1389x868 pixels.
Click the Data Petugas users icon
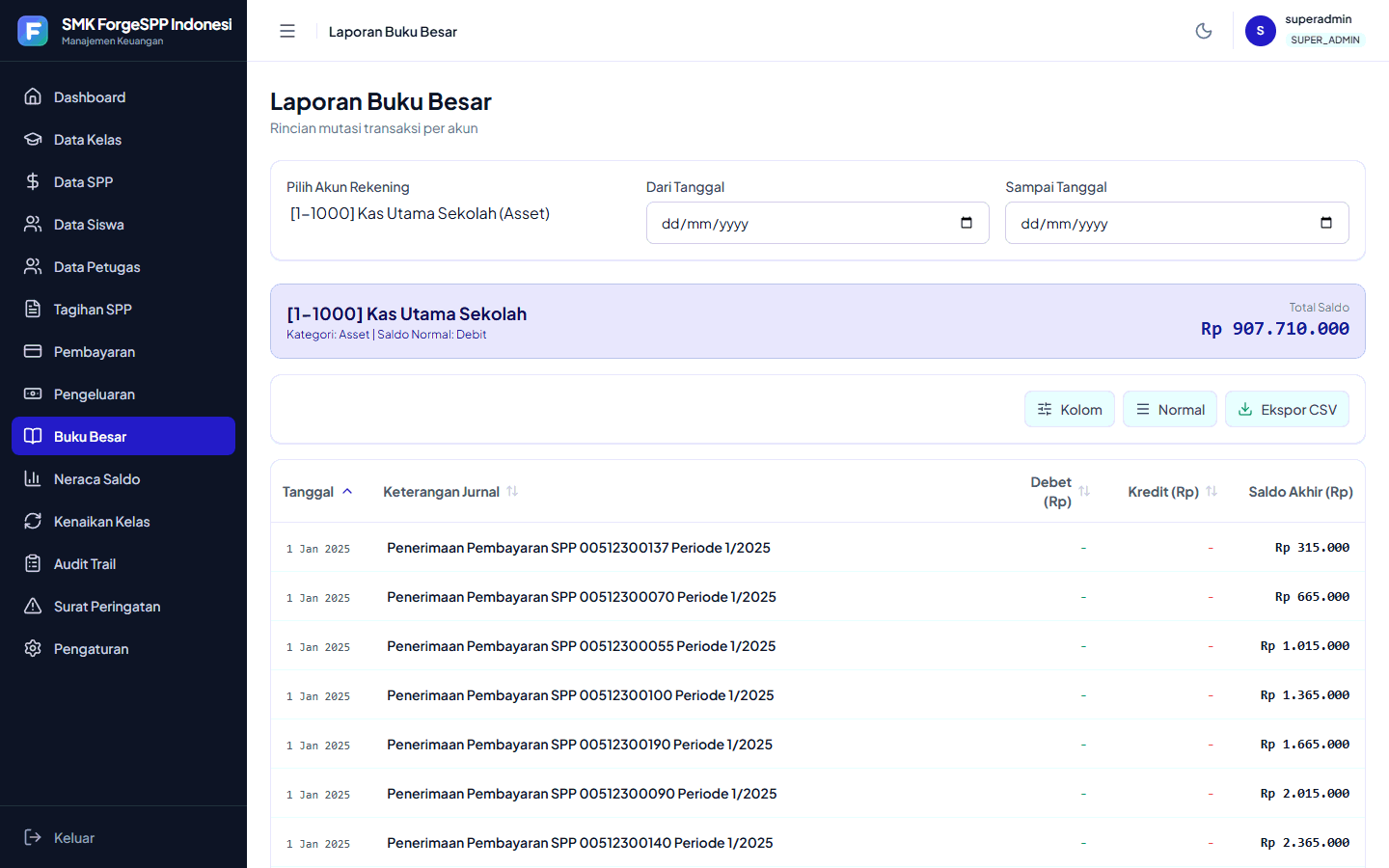click(x=33, y=266)
